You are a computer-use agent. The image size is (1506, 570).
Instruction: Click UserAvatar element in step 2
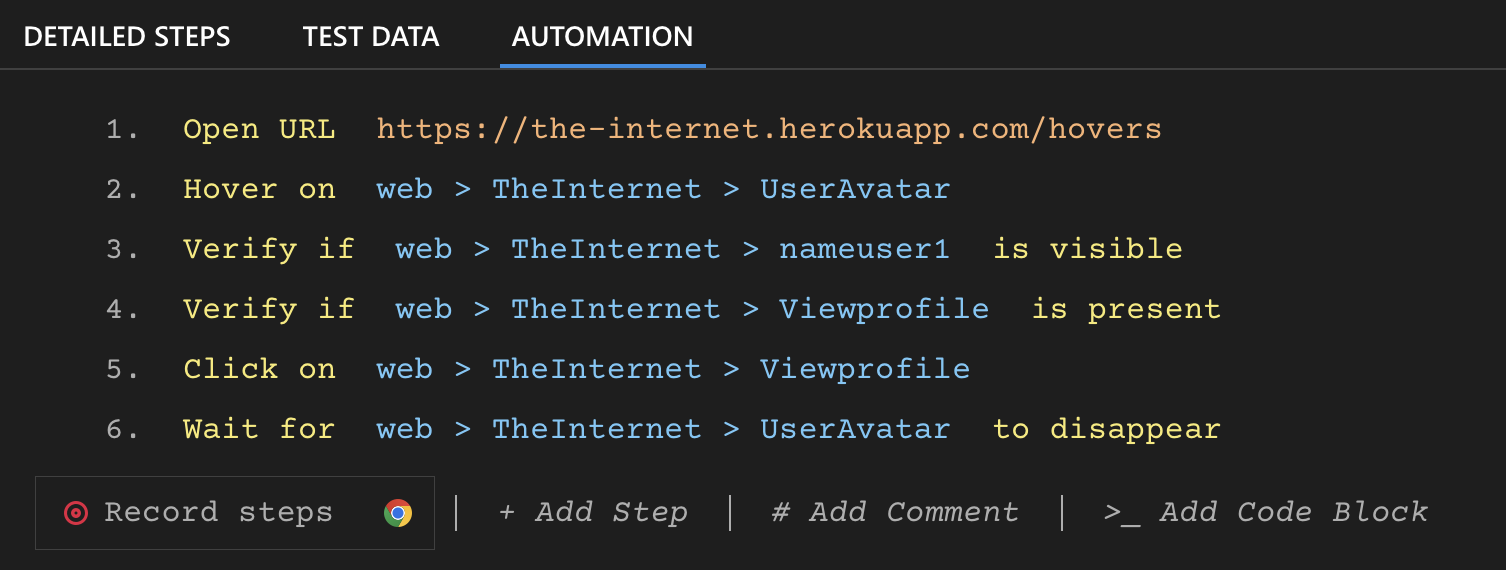point(855,189)
